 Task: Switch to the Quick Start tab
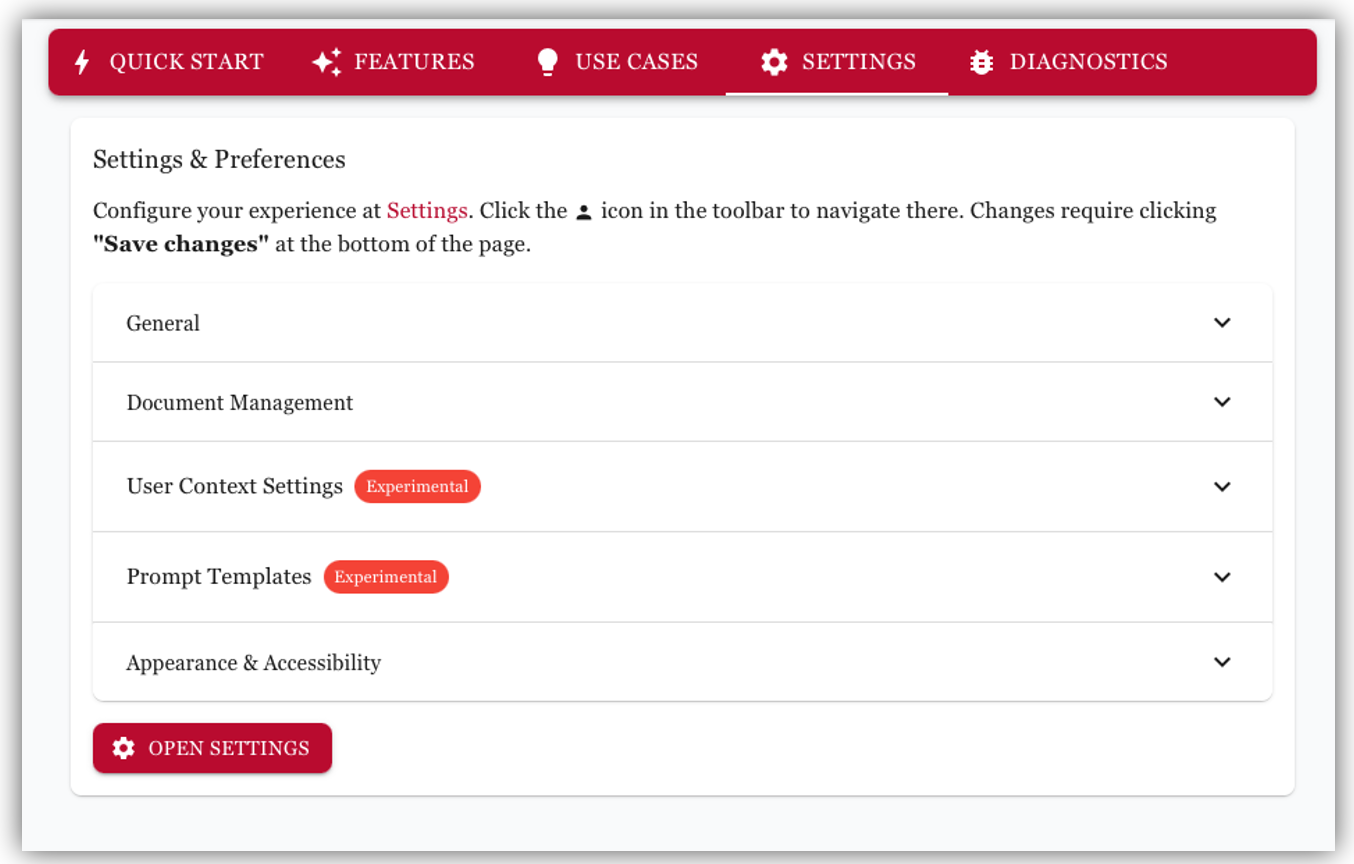(x=186, y=62)
